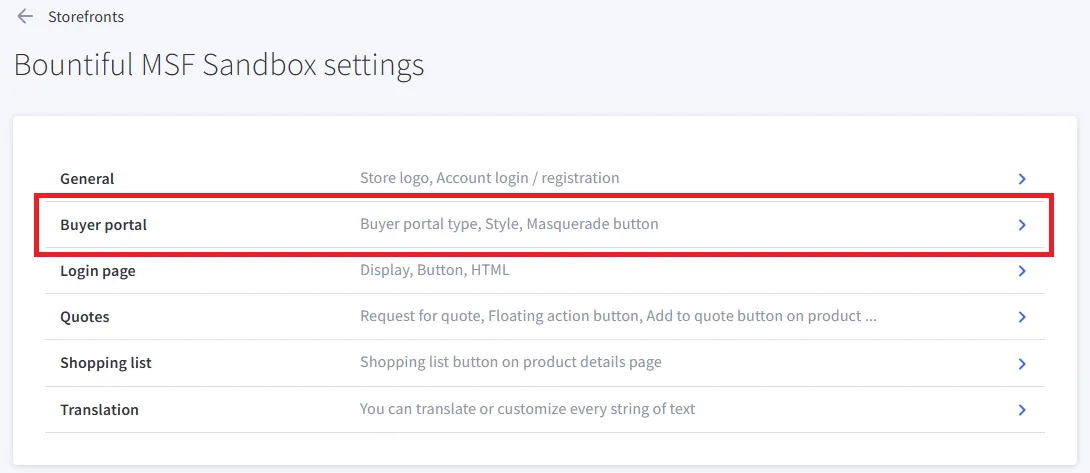Expand Buyer portal using its chevron arrow

[1022, 225]
